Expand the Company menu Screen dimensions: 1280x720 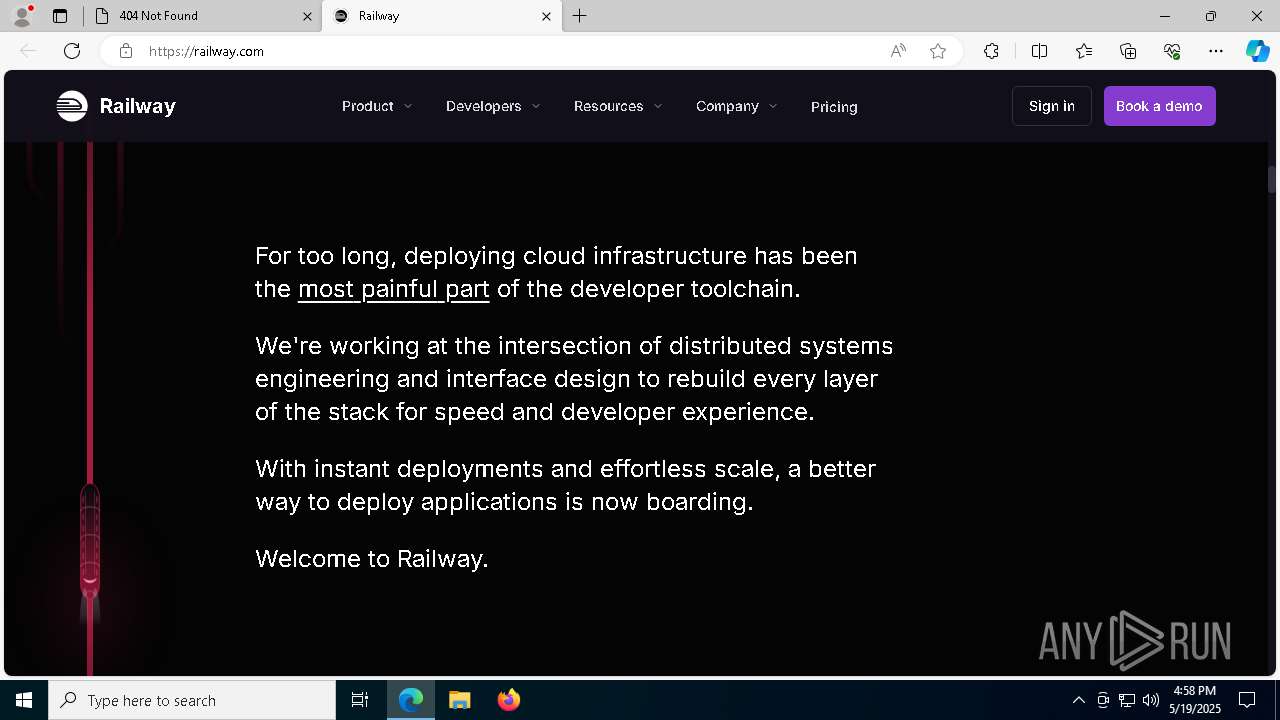click(737, 106)
